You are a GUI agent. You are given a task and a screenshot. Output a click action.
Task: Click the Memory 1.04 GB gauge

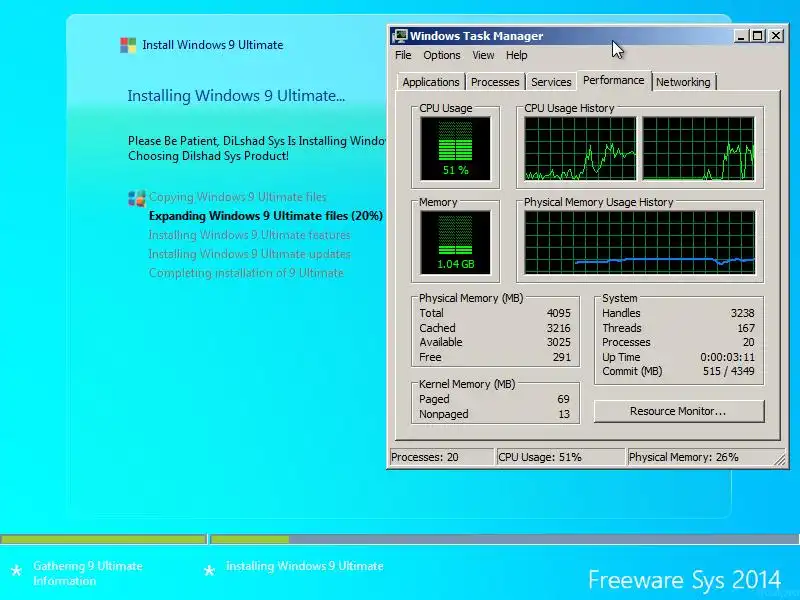[455, 242]
